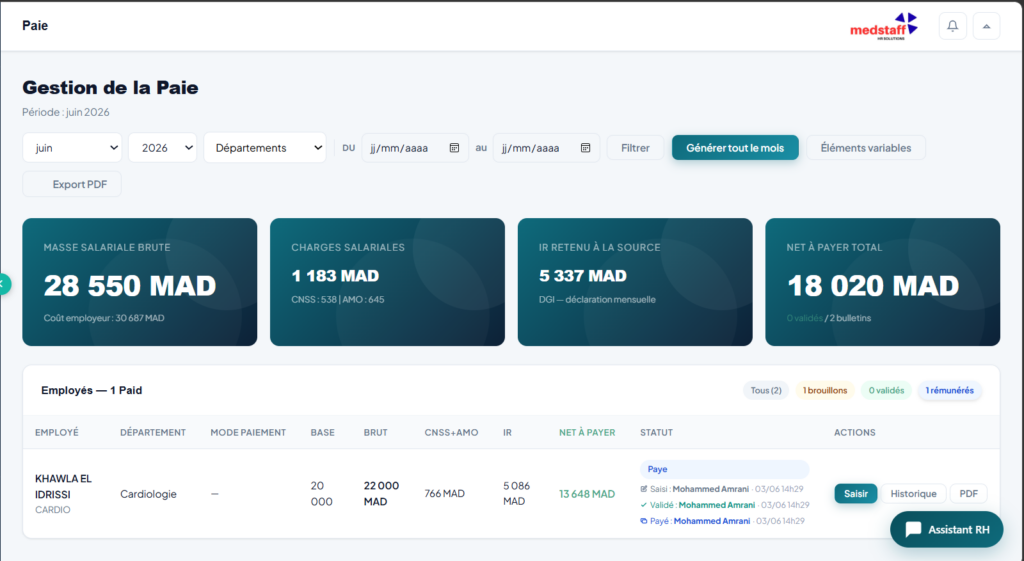
Task: Click the Validé checkmark icon
Action: (644, 505)
